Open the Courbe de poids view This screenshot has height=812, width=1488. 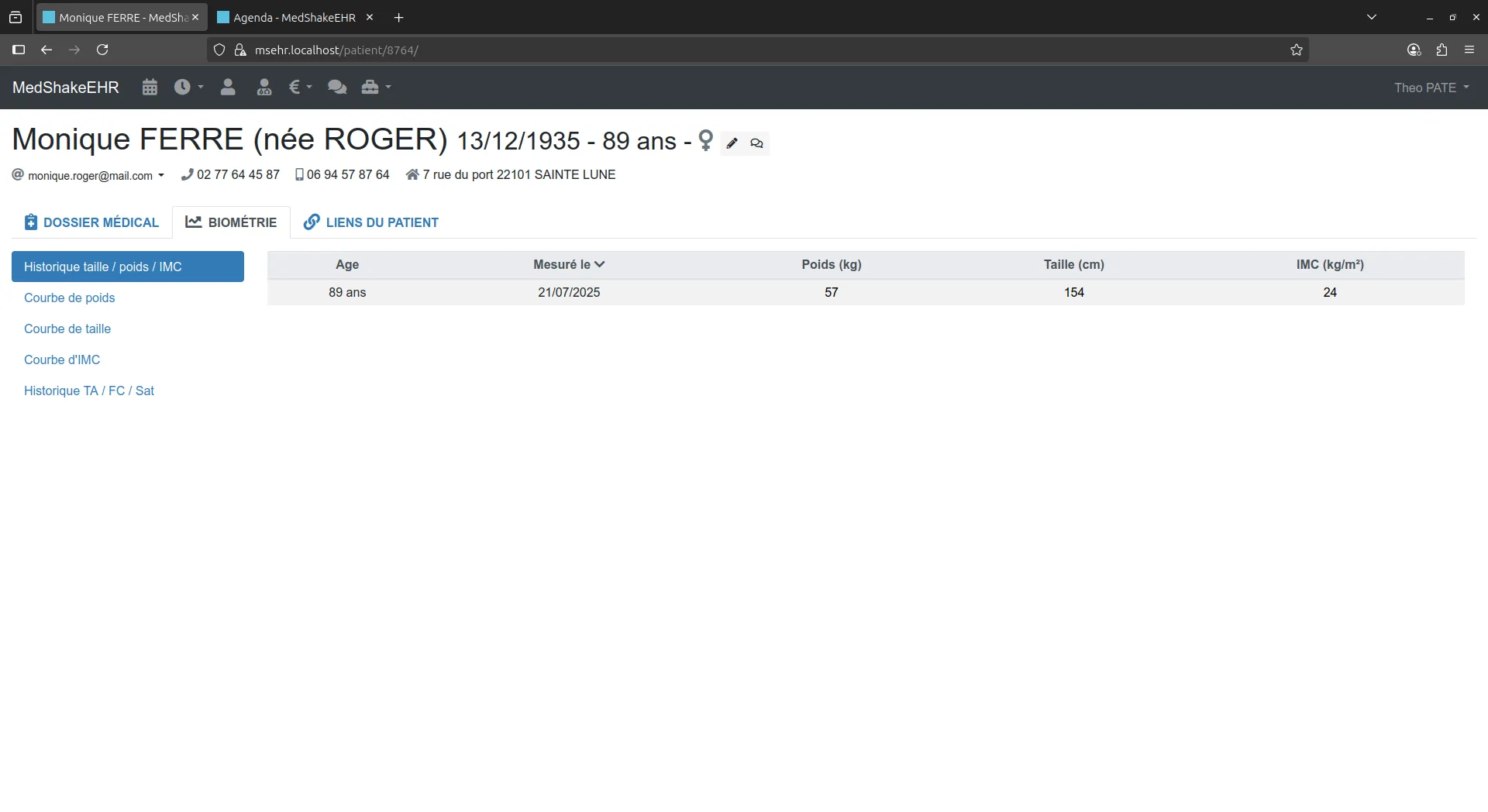tap(69, 298)
